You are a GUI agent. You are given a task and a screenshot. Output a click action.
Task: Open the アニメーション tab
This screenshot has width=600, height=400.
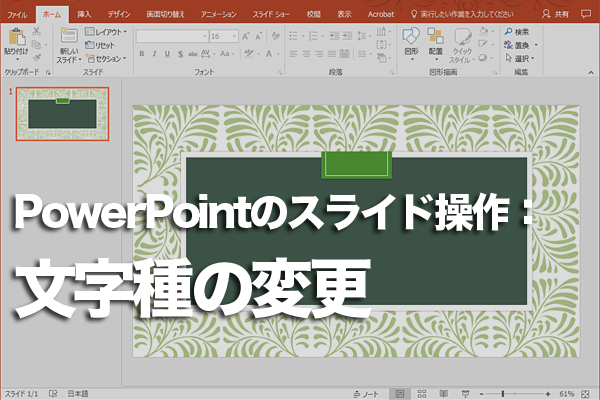coord(218,15)
